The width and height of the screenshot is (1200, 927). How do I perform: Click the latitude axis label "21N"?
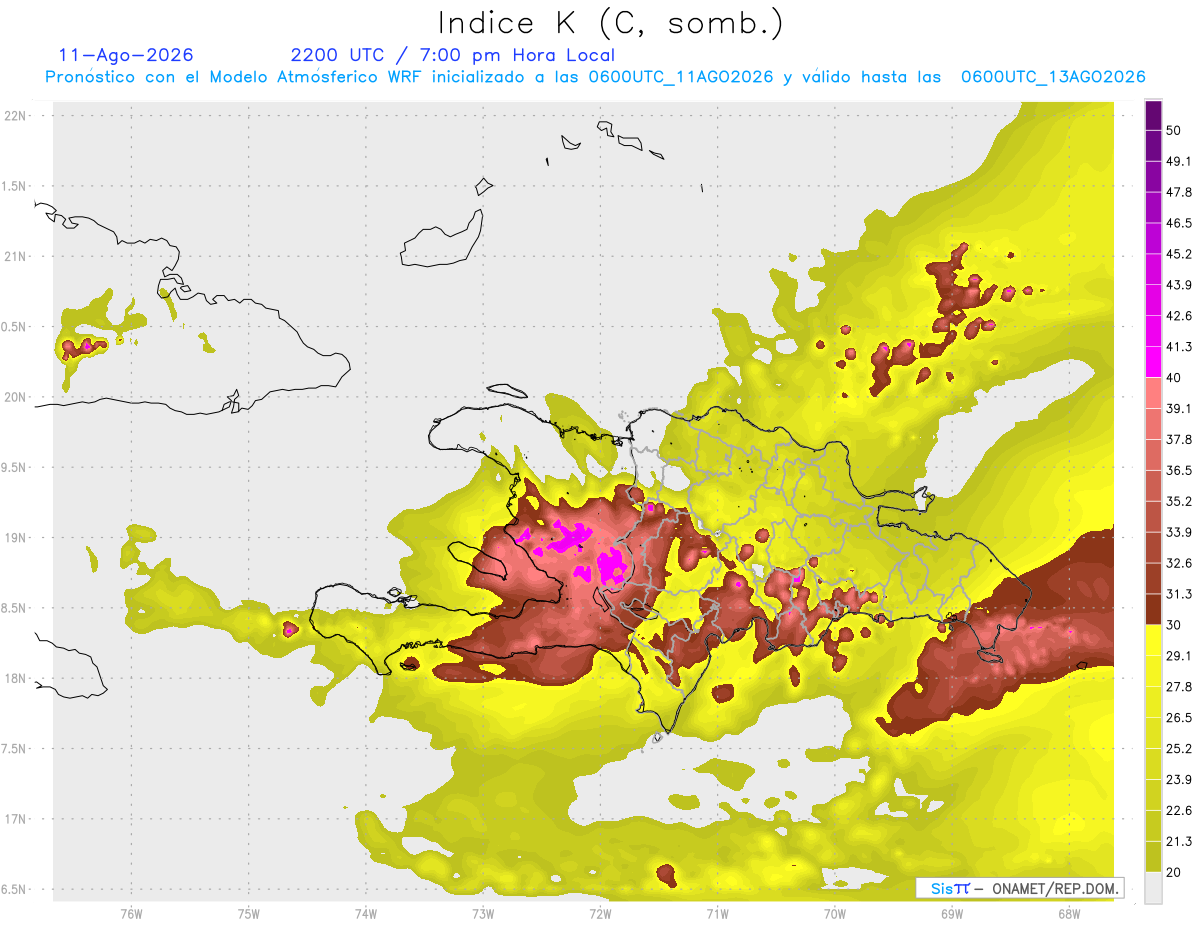coord(17,256)
